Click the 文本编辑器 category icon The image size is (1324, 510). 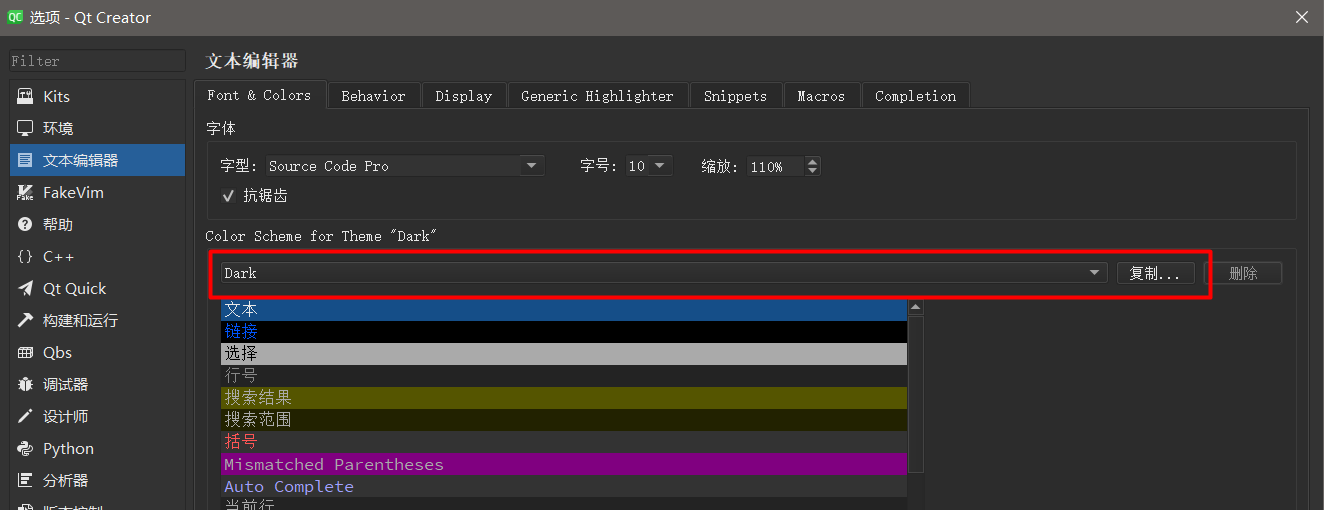pyautogui.click(x=25, y=161)
